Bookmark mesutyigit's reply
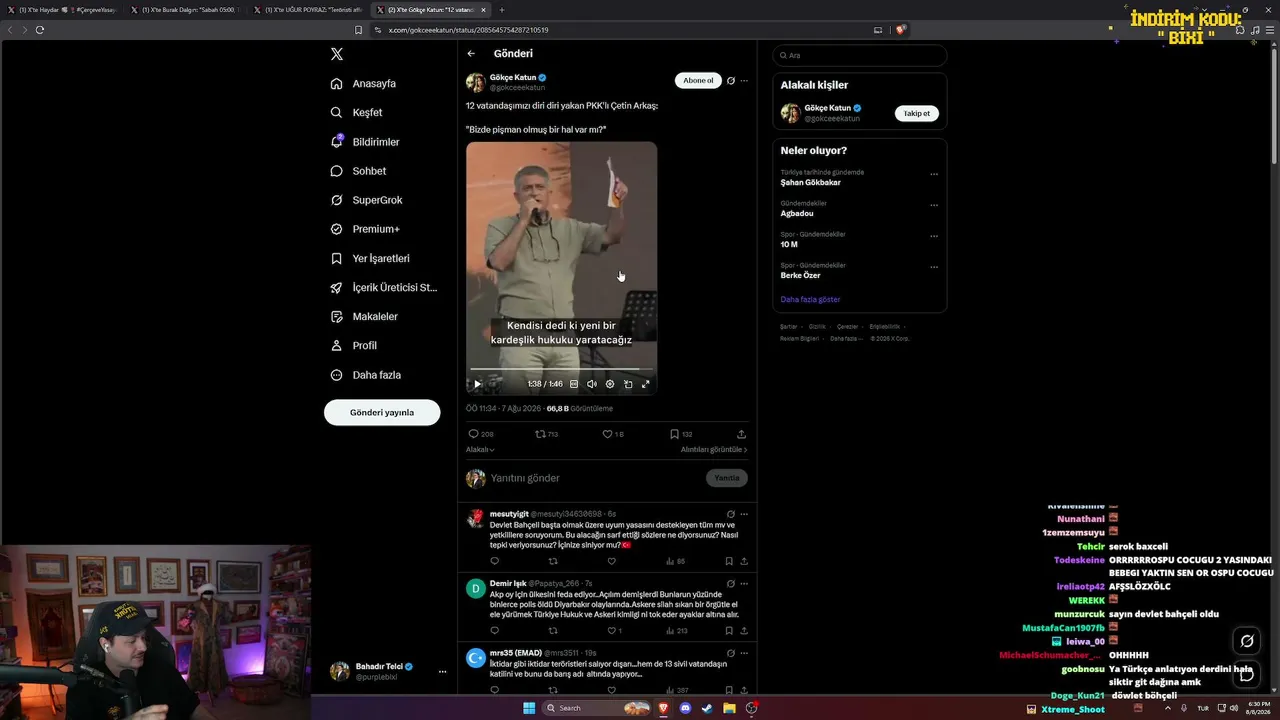The width and height of the screenshot is (1280, 720). pos(729,561)
